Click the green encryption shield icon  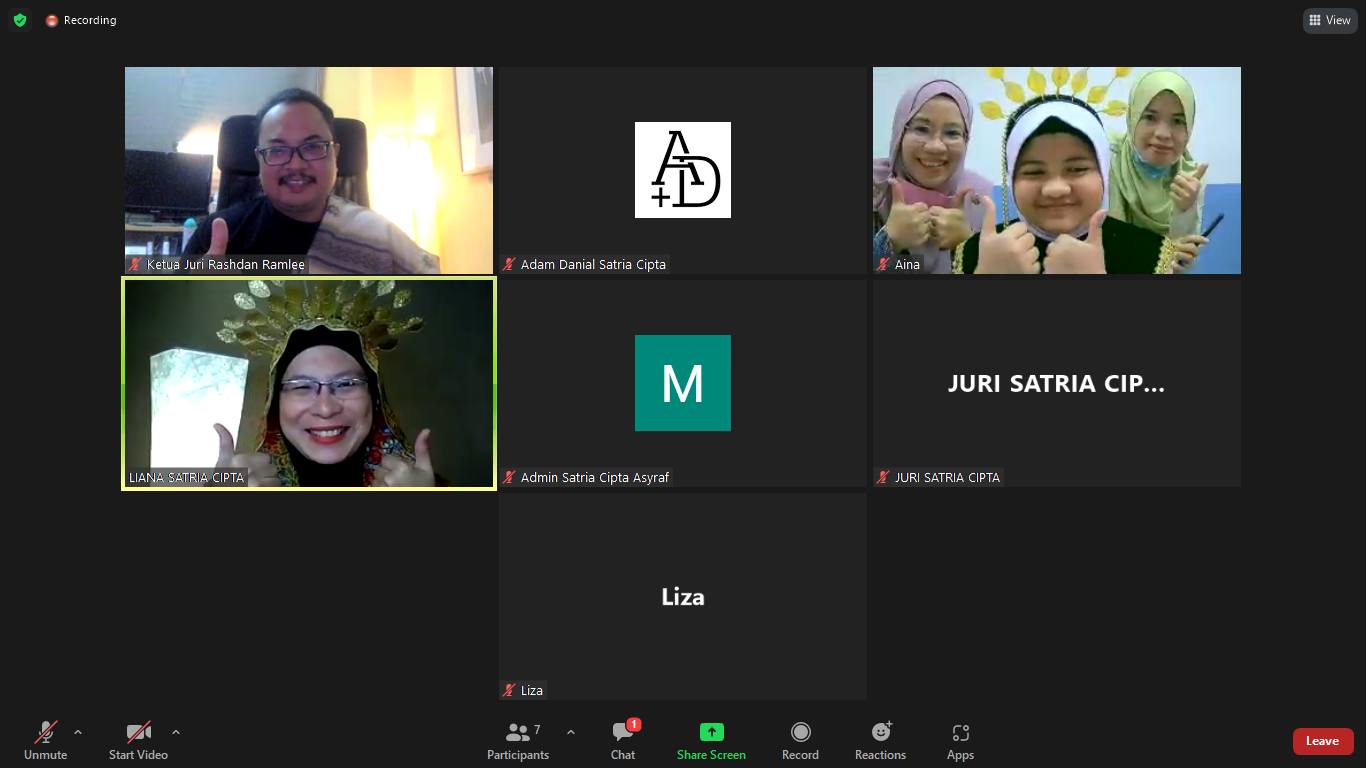point(20,20)
